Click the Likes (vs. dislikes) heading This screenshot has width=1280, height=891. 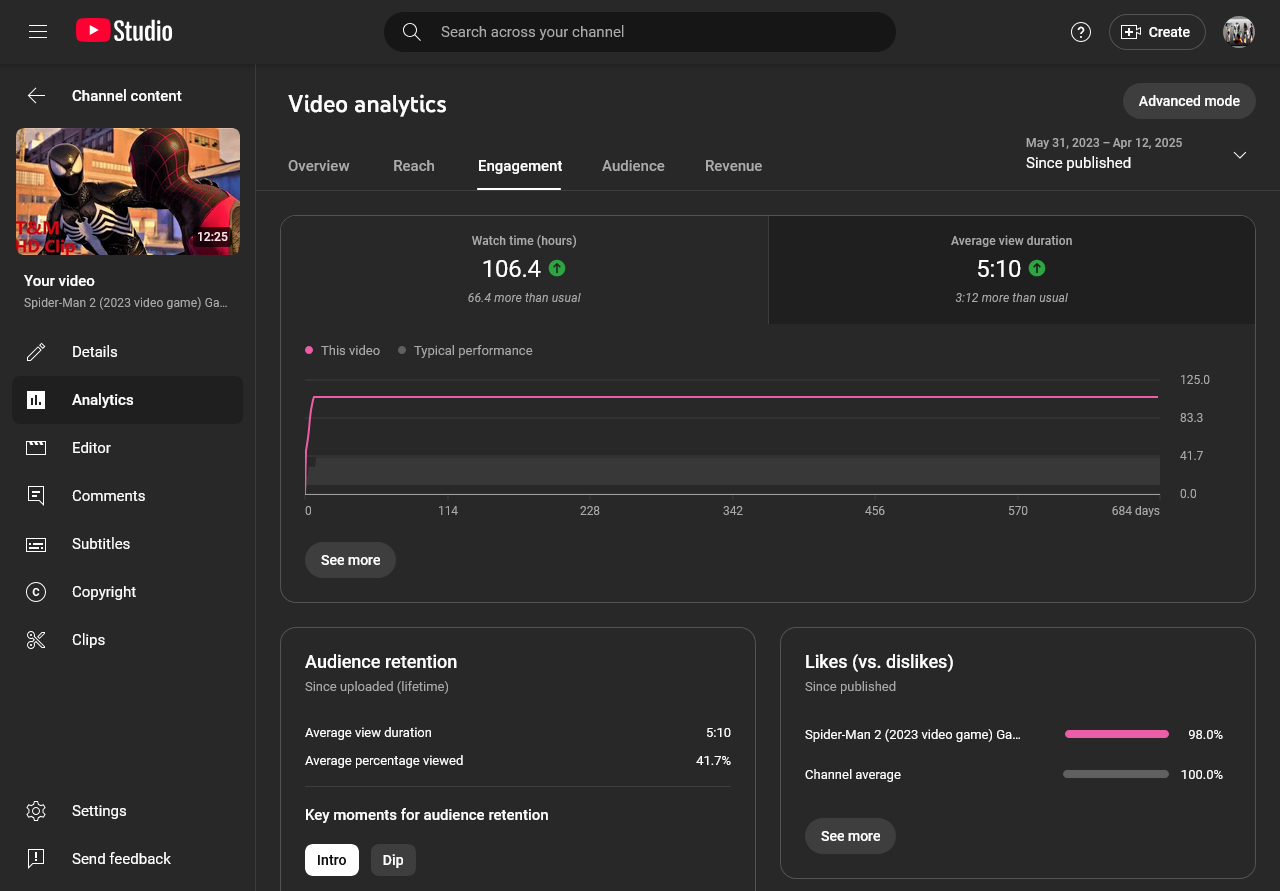point(879,662)
